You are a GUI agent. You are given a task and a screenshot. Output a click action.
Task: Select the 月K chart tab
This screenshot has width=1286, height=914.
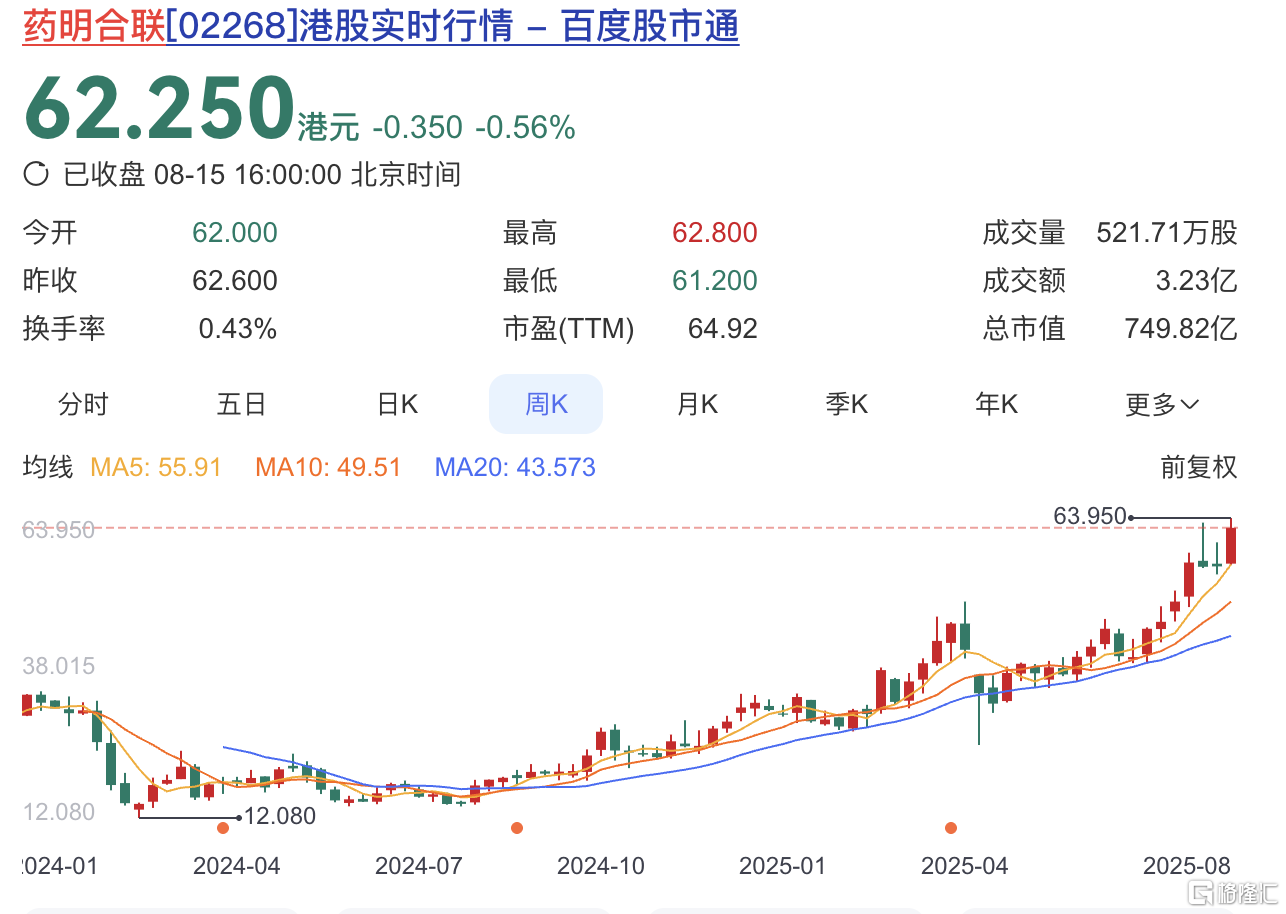click(697, 404)
